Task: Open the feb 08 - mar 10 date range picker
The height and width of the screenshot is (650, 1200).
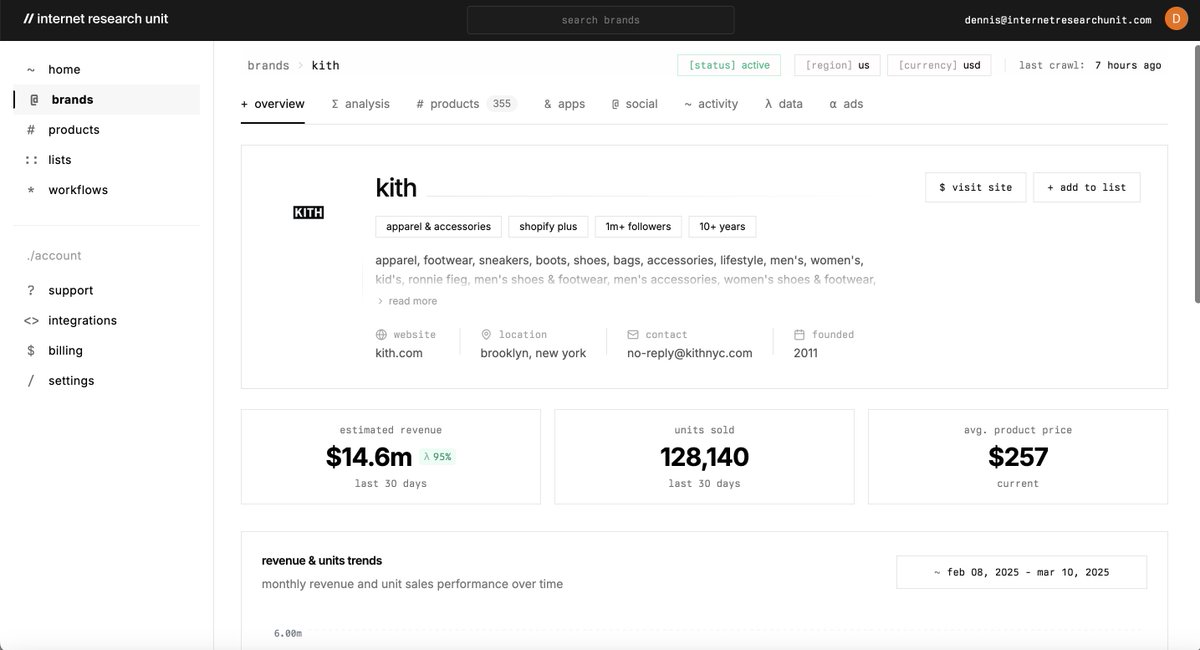Action: [x=1021, y=572]
